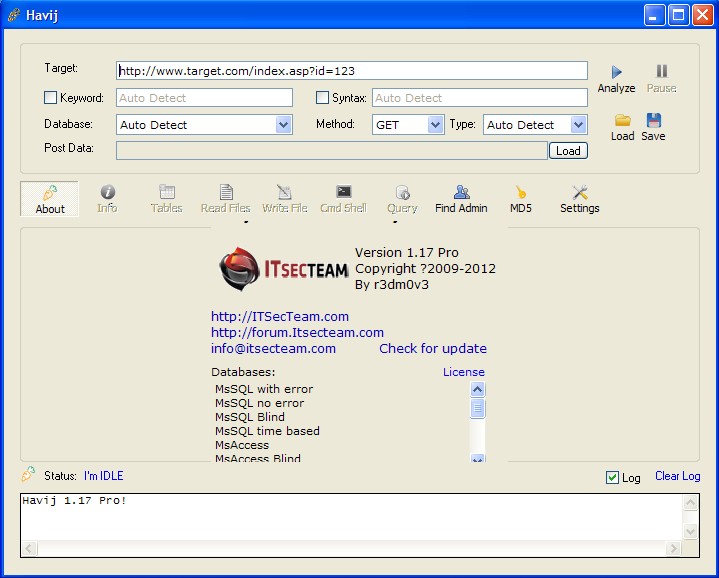This screenshot has width=719, height=578.
Task: Select 'MsSQL time based' list entry
Action: pyautogui.click(x=267, y=431)
